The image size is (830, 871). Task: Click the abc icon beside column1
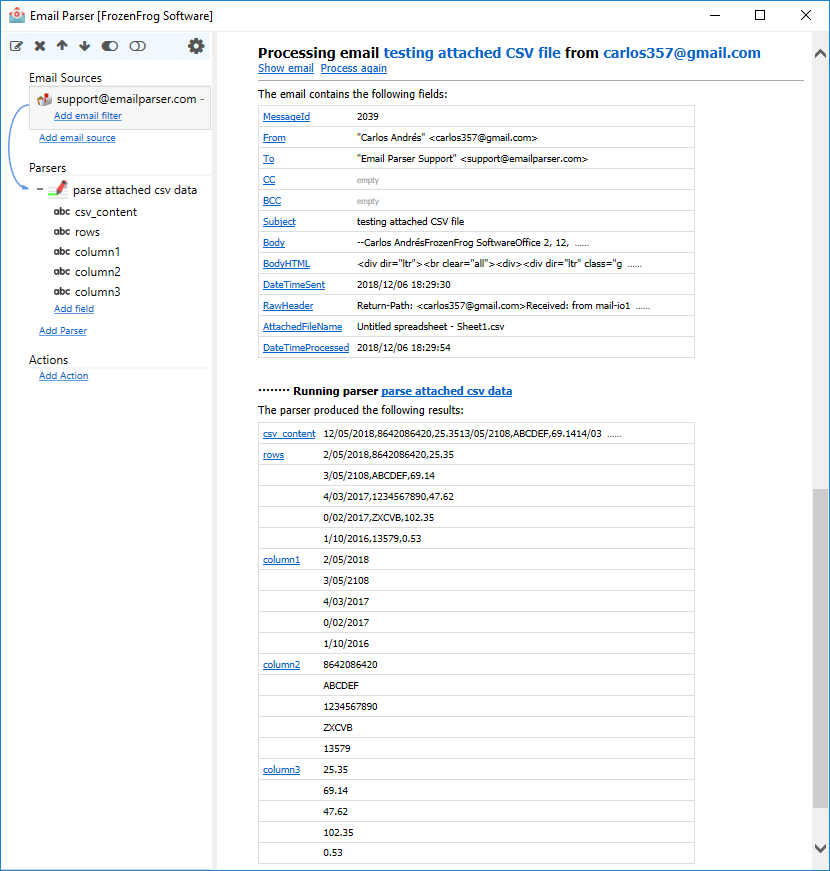(x=62, y=252)
